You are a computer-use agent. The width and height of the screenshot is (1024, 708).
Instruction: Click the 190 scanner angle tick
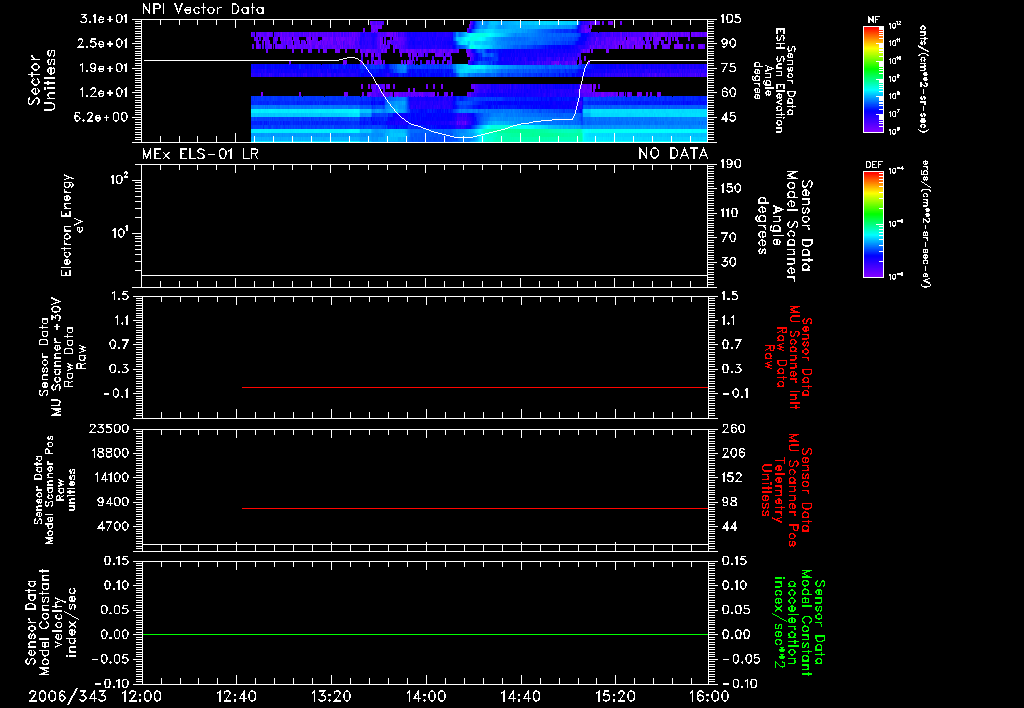click(730, 164)
